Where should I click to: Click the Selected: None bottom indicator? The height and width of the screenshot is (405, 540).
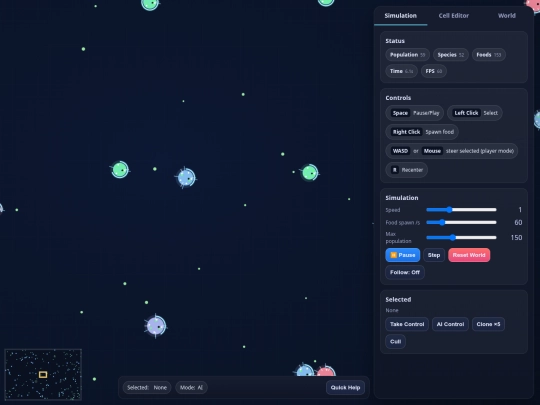tap(147, 387)
